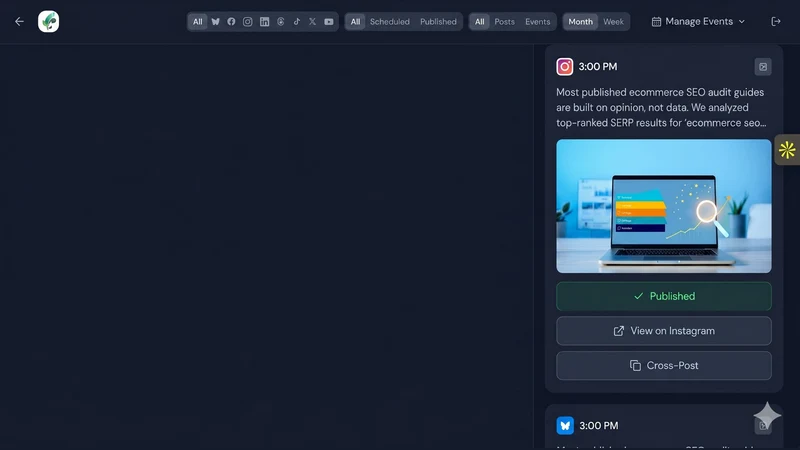Click the sparkle assistant icon at bottom right

click(x=767, y=415)
